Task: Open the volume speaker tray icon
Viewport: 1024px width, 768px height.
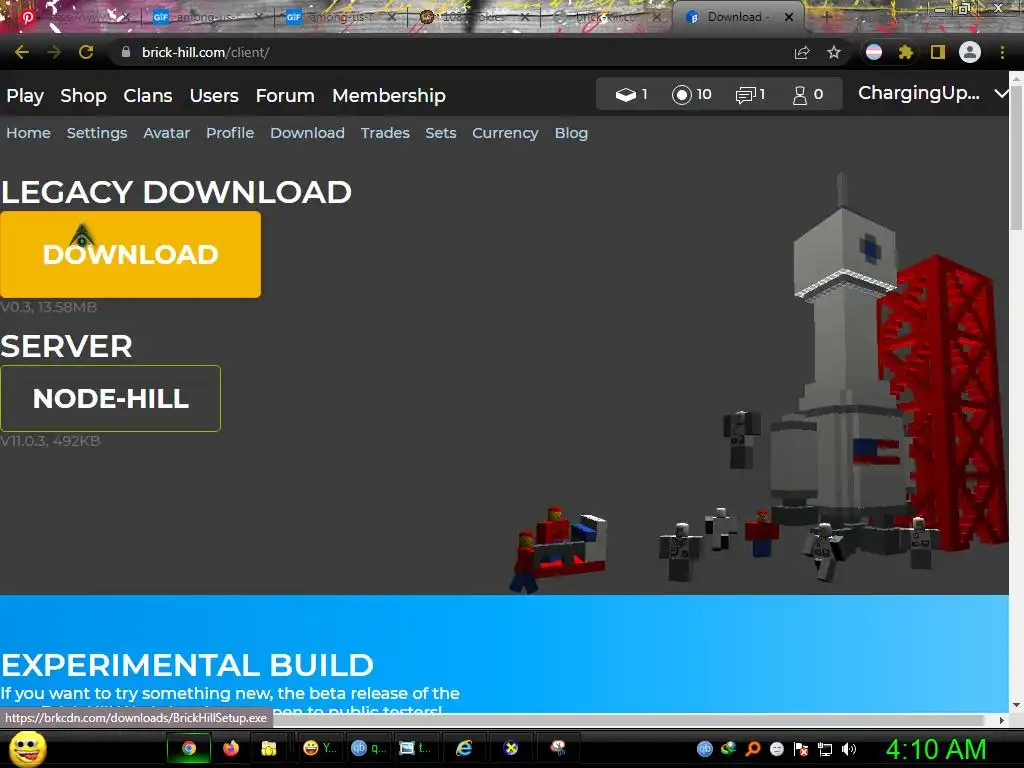Action: [x=849, y=749]
